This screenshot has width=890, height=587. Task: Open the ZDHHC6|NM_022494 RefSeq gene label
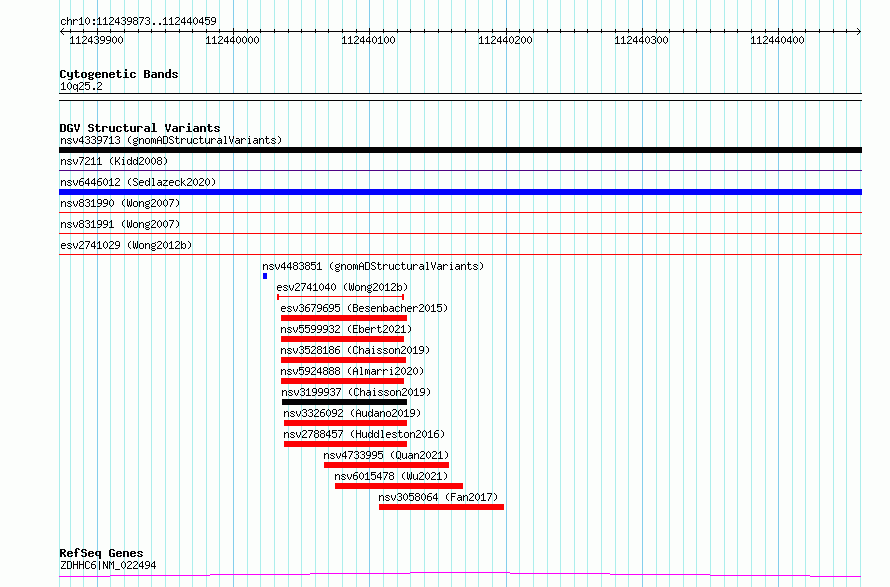click(107, 566)
